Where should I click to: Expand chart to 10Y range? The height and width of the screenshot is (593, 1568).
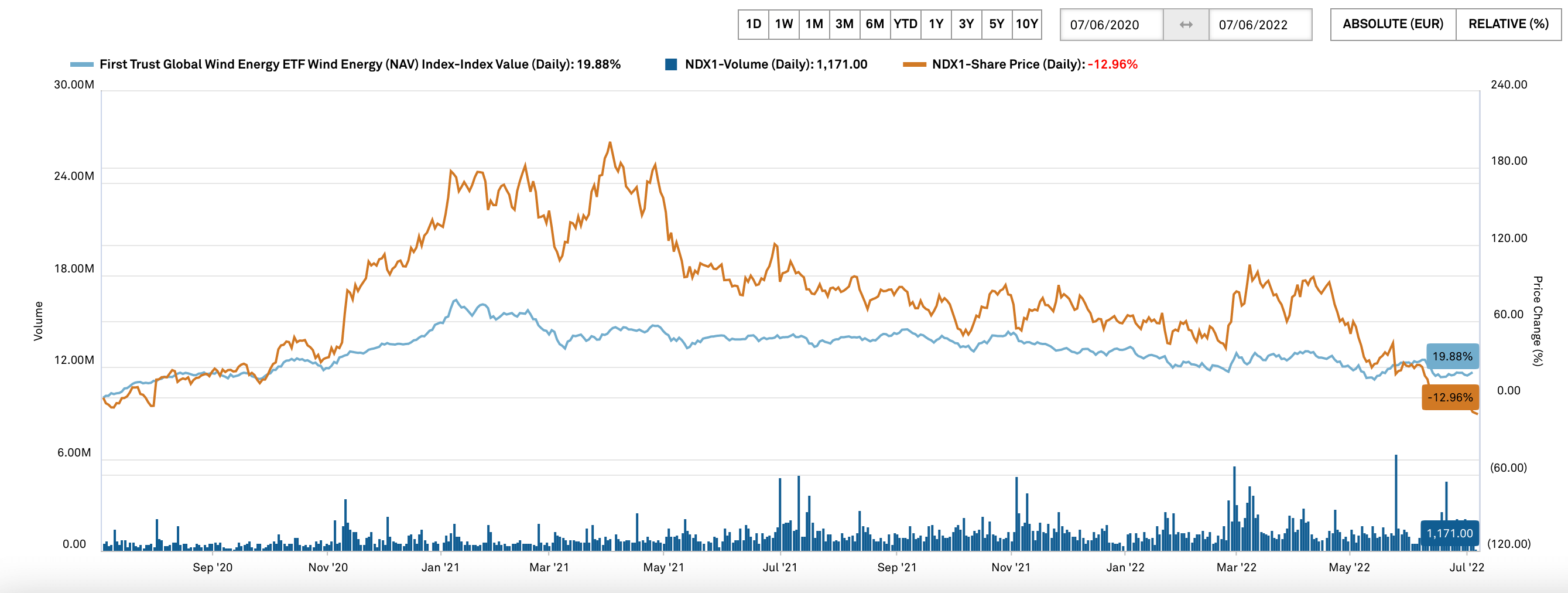(x=1027, y=25)
